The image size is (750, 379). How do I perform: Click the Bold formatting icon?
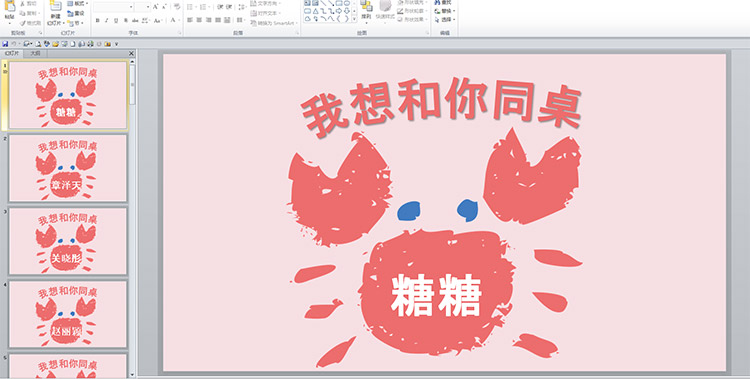tap(98, 21)
